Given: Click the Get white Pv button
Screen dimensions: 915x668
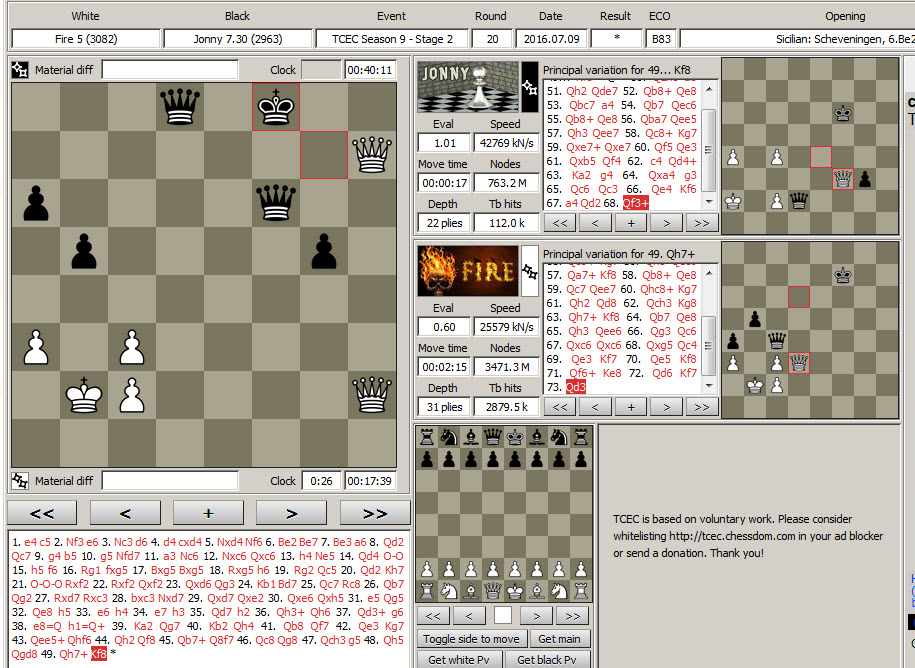Looking at the screenshot, I should pyautogui.click(x=459, y=660).
